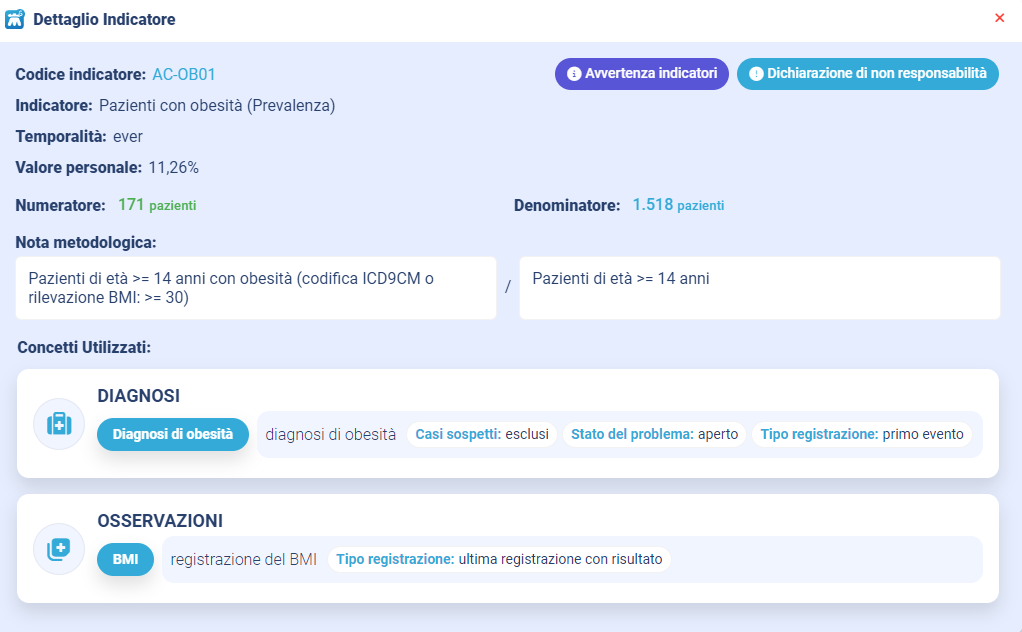Click the Valore personale 11,26% value
Viewport: 1022px width, 632px height.
point(174,167)
